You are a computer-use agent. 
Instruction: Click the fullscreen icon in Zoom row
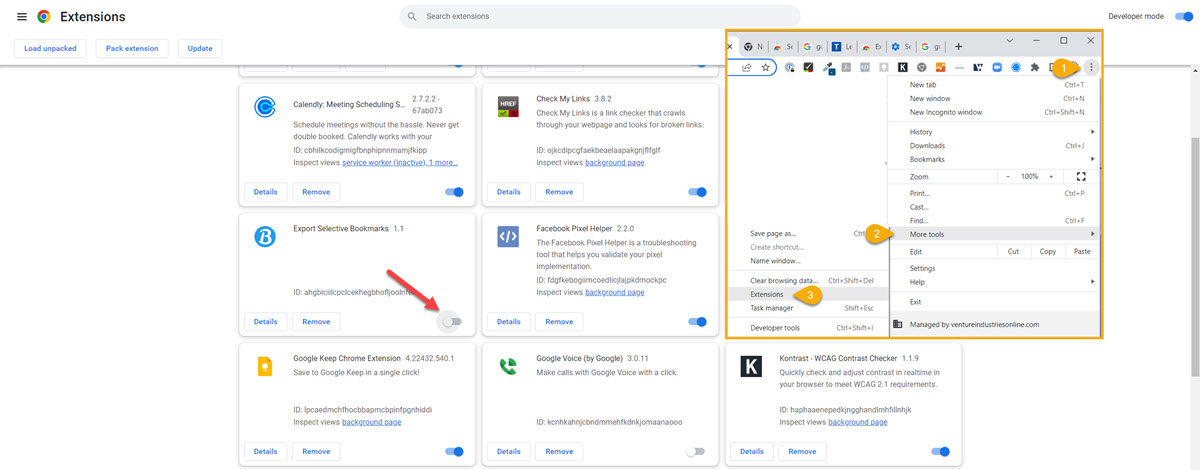coord(1081,176)
